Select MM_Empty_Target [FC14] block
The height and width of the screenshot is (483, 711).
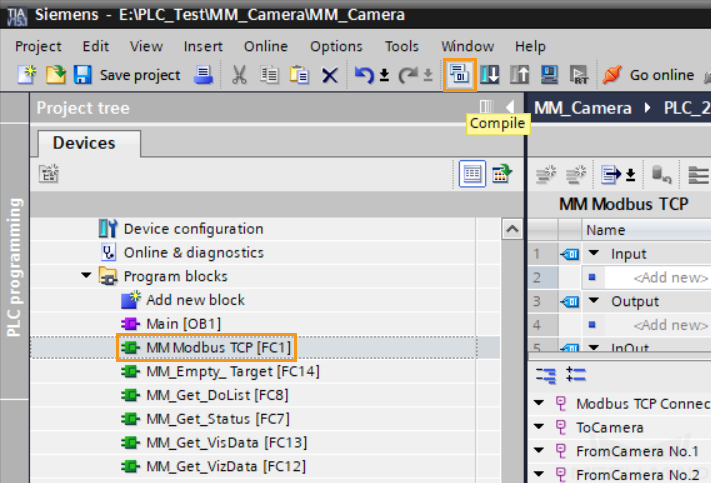[x=220, y=371]
